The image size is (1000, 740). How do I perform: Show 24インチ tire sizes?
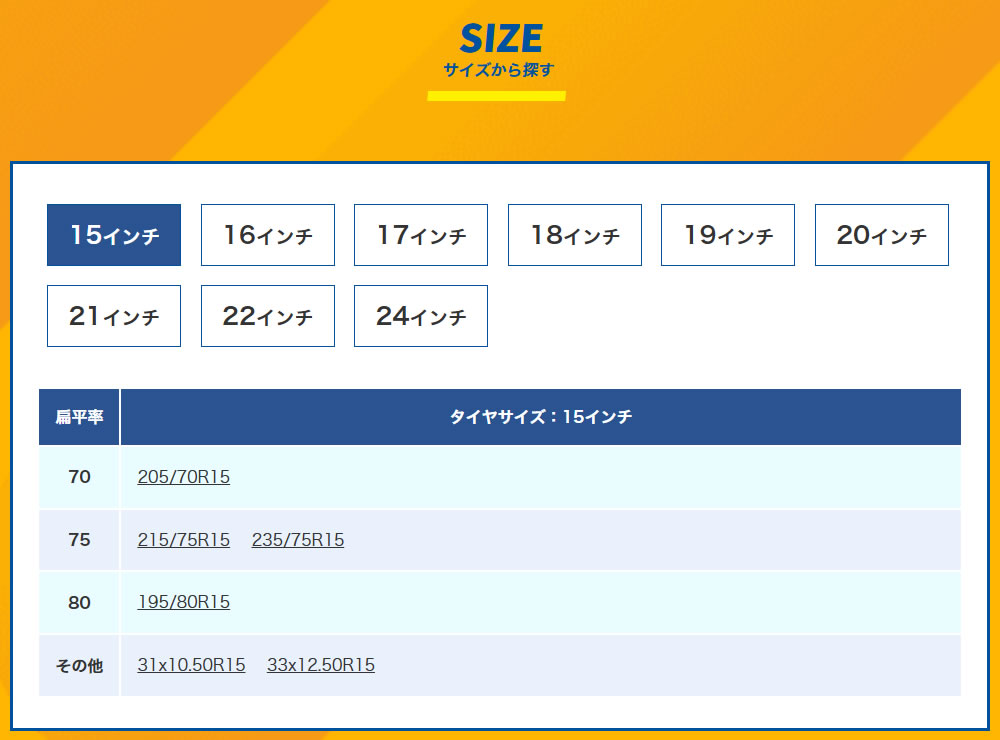421,316
